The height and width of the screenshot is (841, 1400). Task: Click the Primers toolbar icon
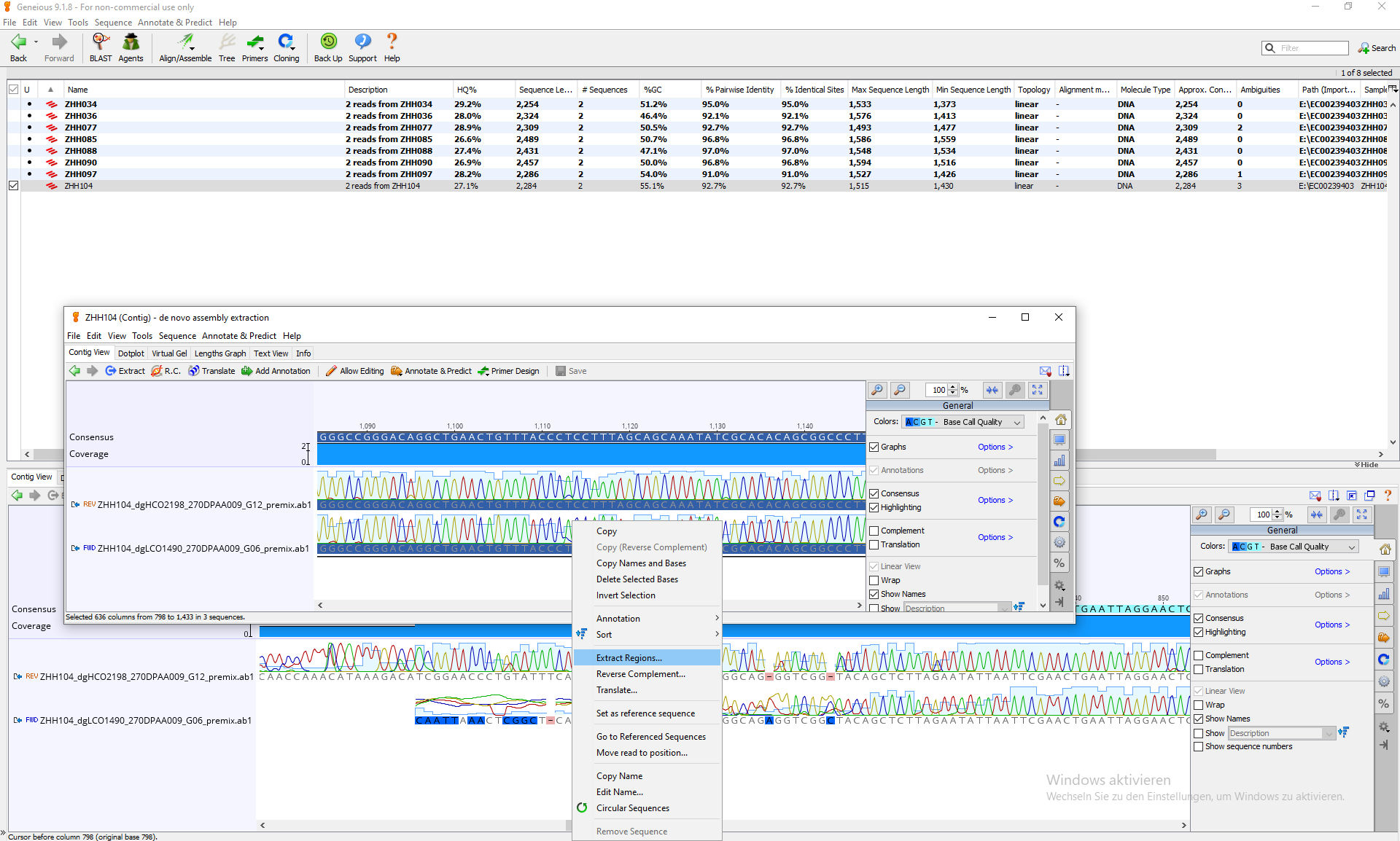click(254, 48)
